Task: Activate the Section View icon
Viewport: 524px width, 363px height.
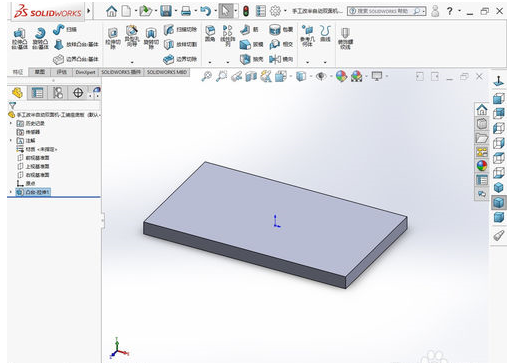Action: click(x=251, y=77)
